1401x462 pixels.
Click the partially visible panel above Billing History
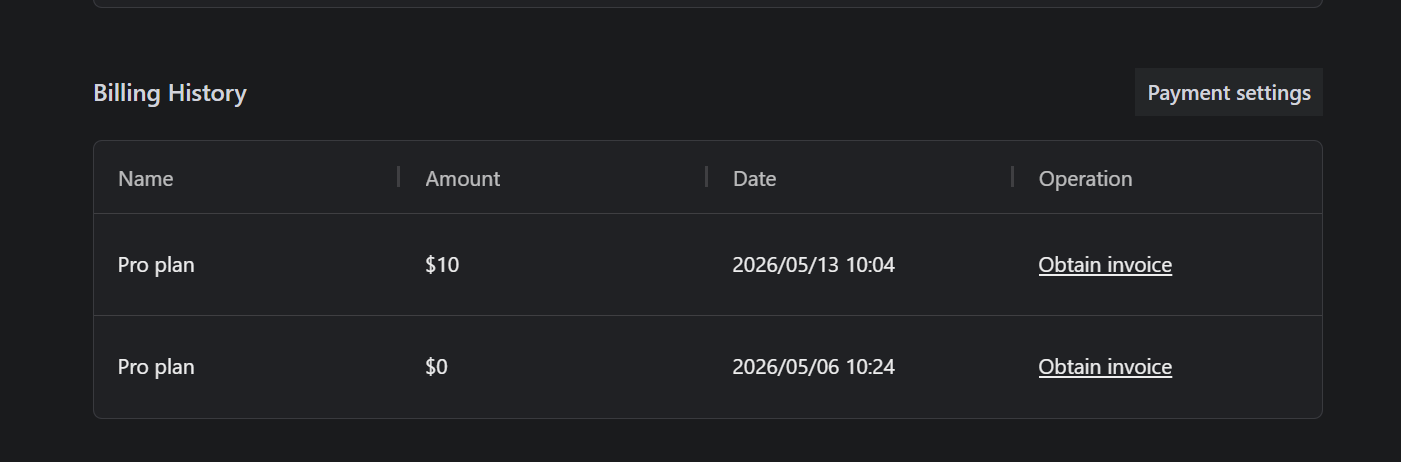tap(708, 3)
